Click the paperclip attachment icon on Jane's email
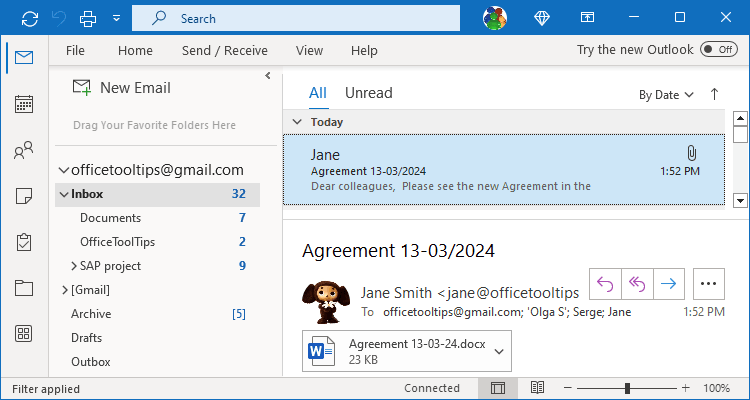 tap(691, 153)
